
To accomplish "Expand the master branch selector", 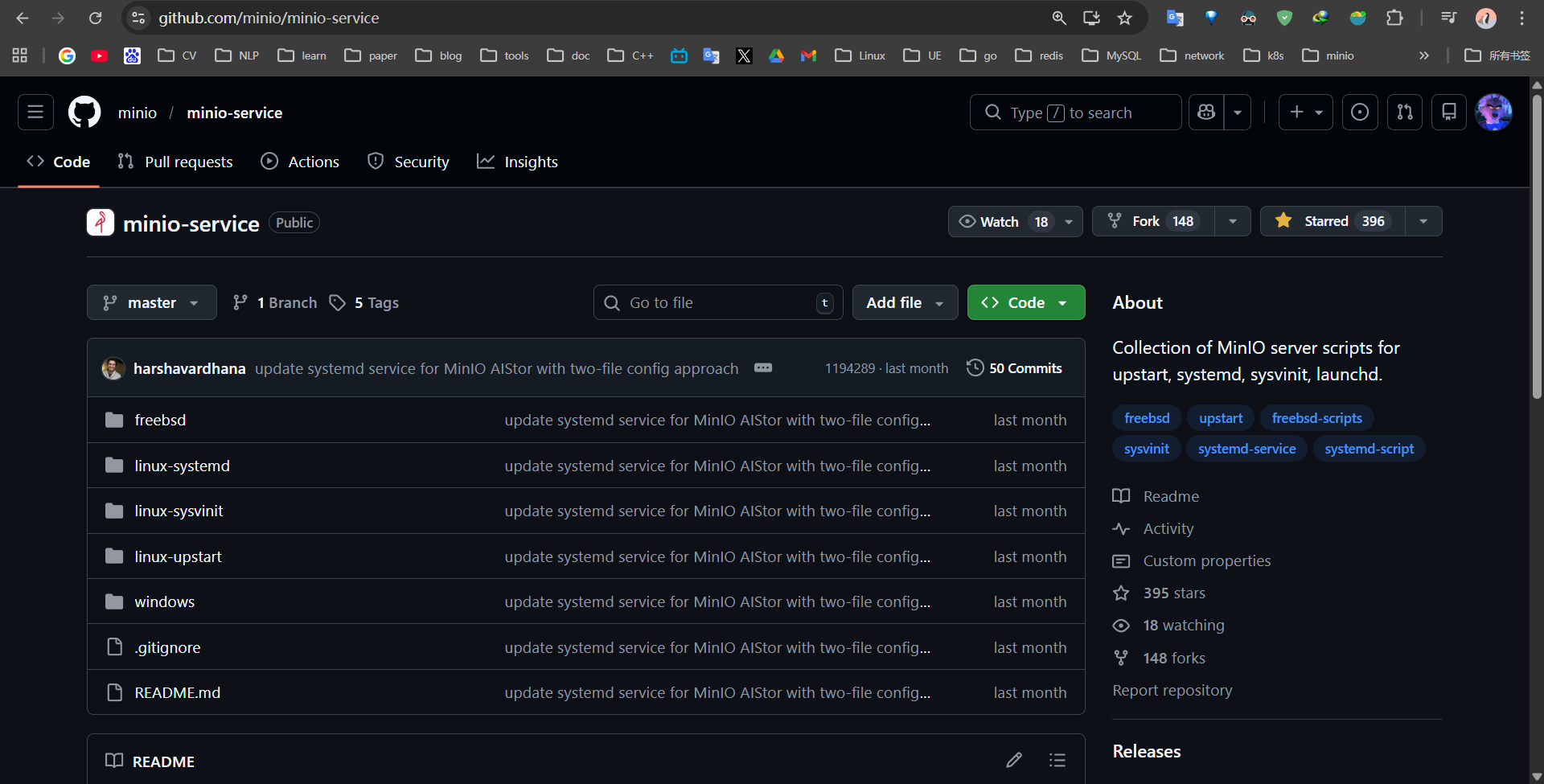I will (152, 302).
